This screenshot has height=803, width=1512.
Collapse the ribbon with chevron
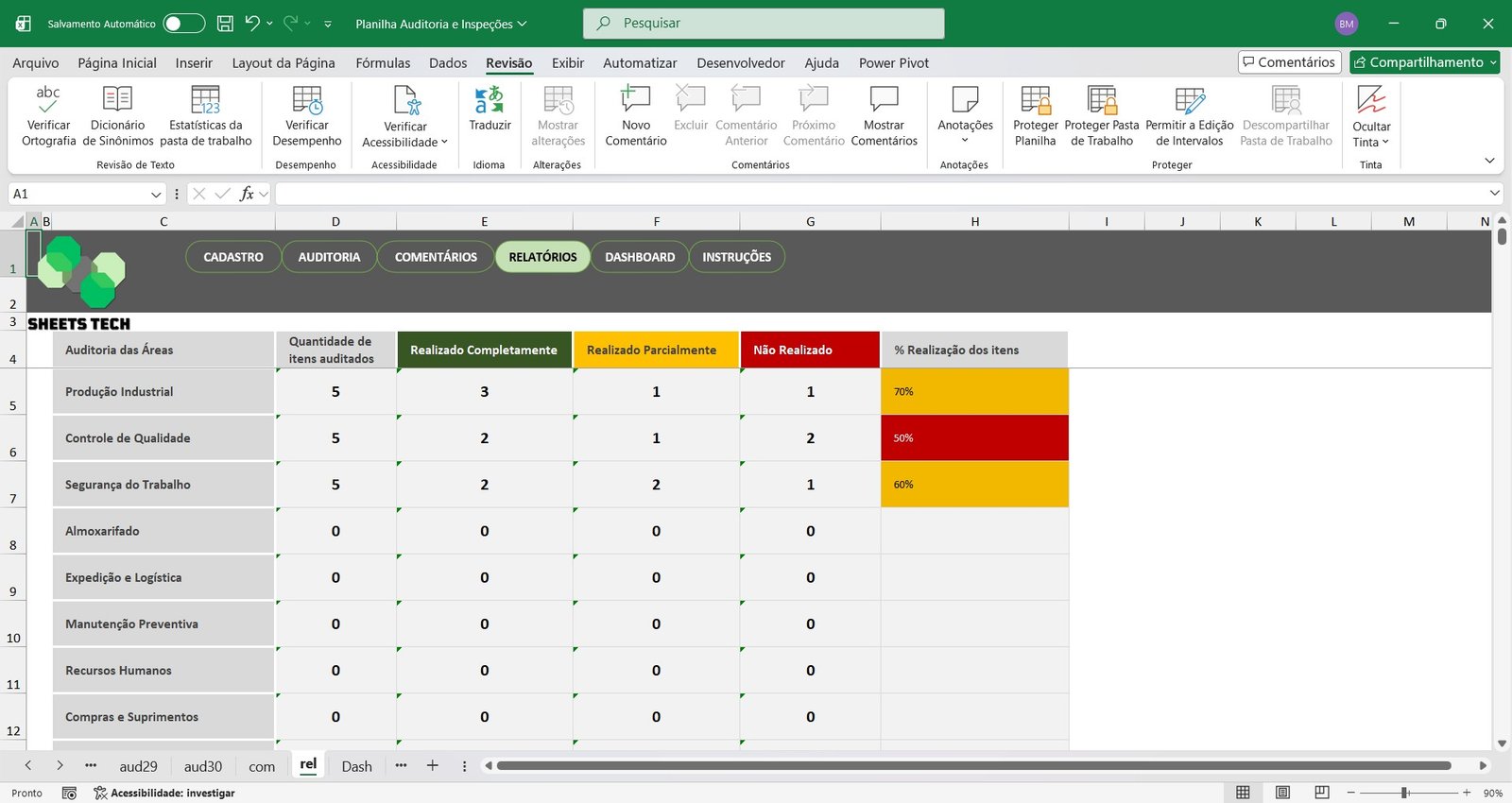point(1489,161)
